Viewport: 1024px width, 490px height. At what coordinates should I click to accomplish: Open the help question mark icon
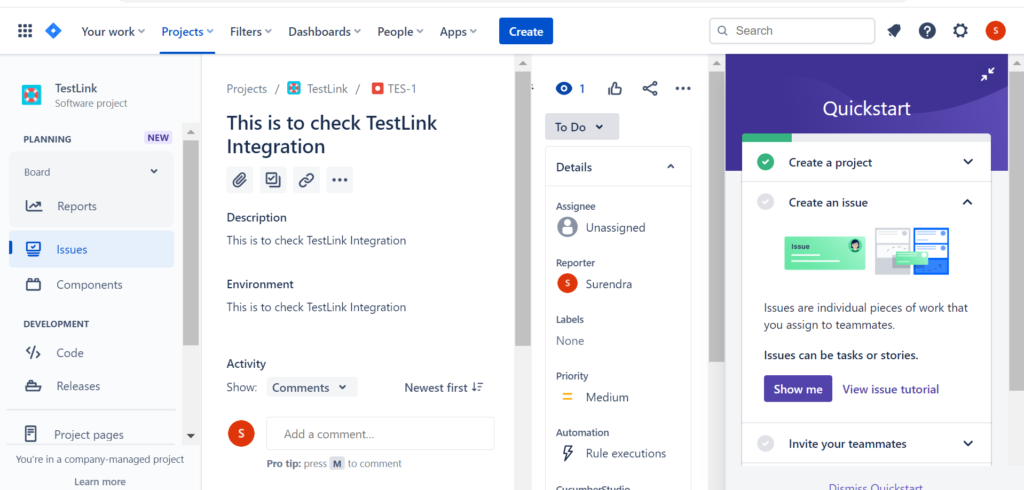(x=927, y=31)
